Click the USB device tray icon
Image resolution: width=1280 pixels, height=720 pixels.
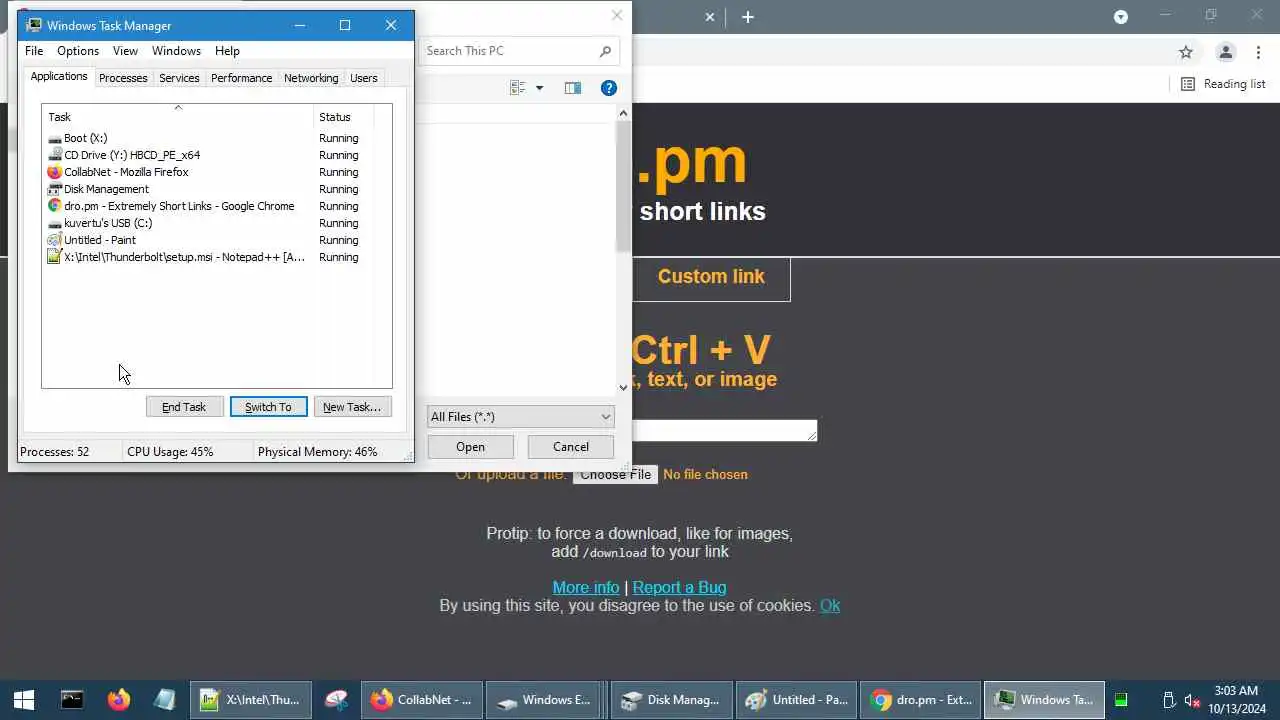tap(1168, 700)
